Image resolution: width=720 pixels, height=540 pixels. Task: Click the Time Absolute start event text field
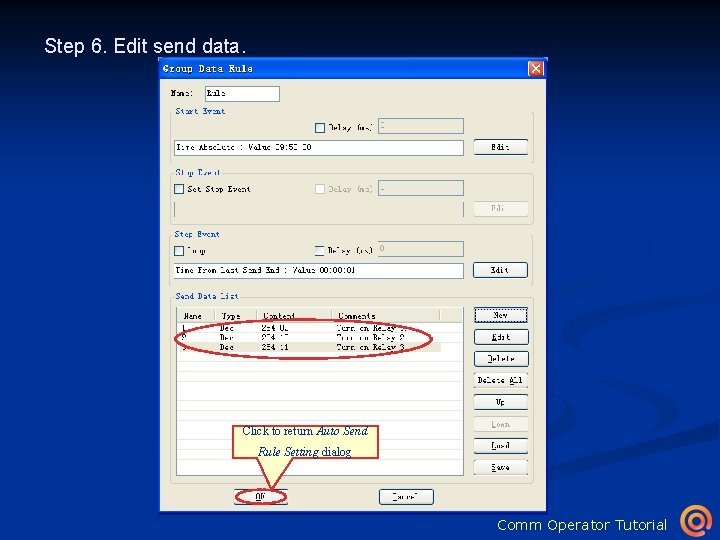tap(319, 147)
